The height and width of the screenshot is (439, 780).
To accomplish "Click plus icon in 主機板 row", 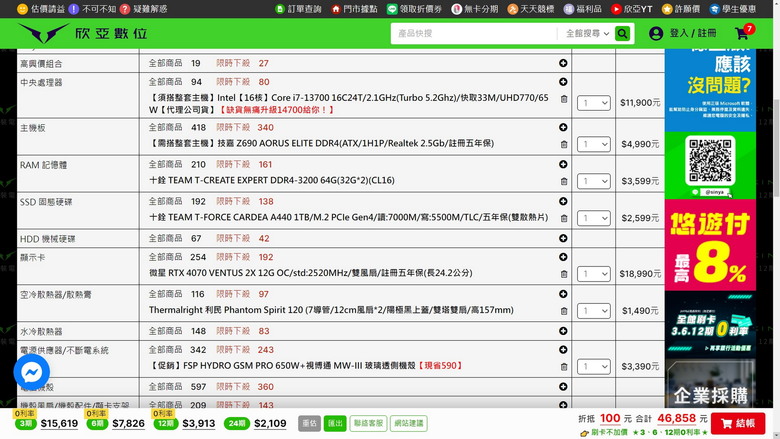I will 563,127.
